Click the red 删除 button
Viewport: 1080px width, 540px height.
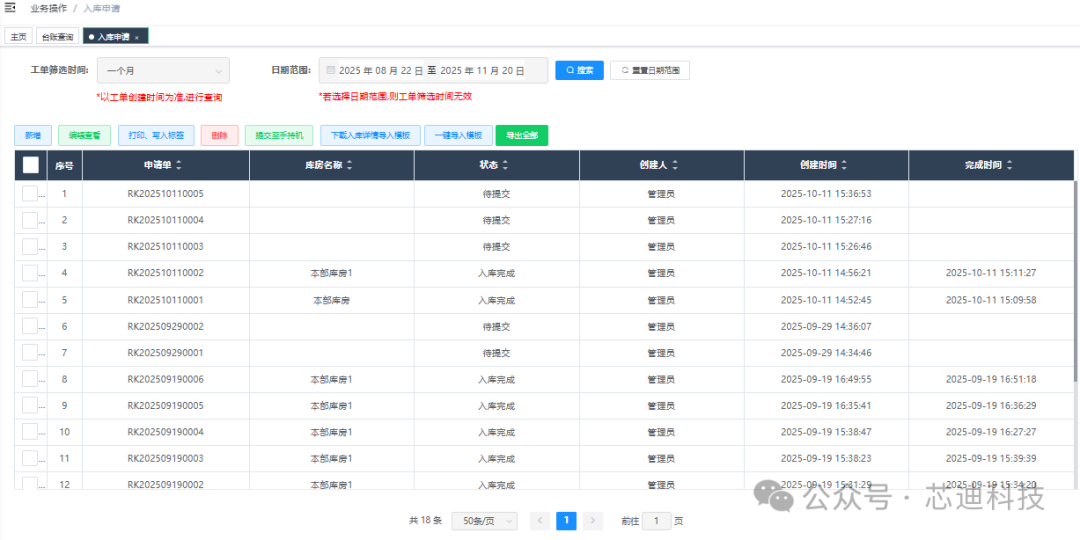pyautogui.click(x=220, y=136)
